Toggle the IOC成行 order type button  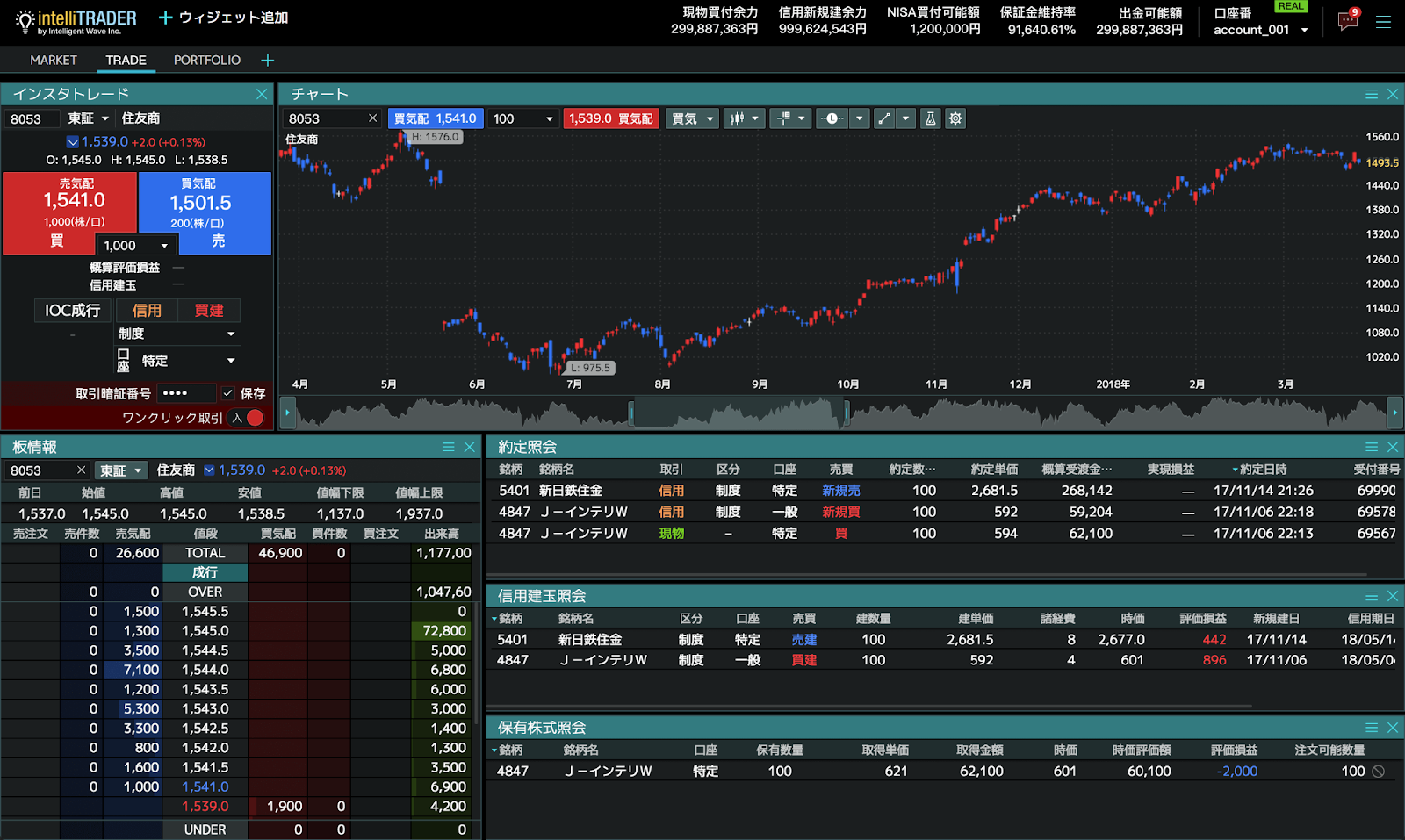click(x=73, y=311)
